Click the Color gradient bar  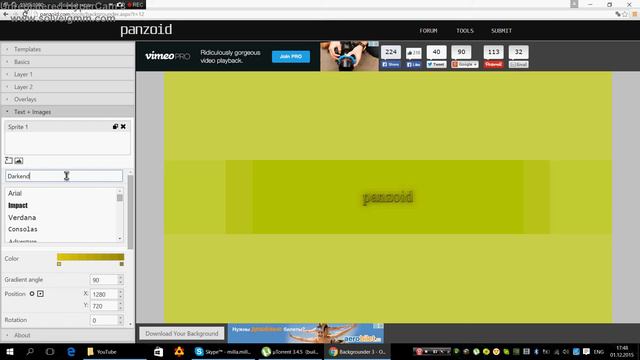click(91, 257)
